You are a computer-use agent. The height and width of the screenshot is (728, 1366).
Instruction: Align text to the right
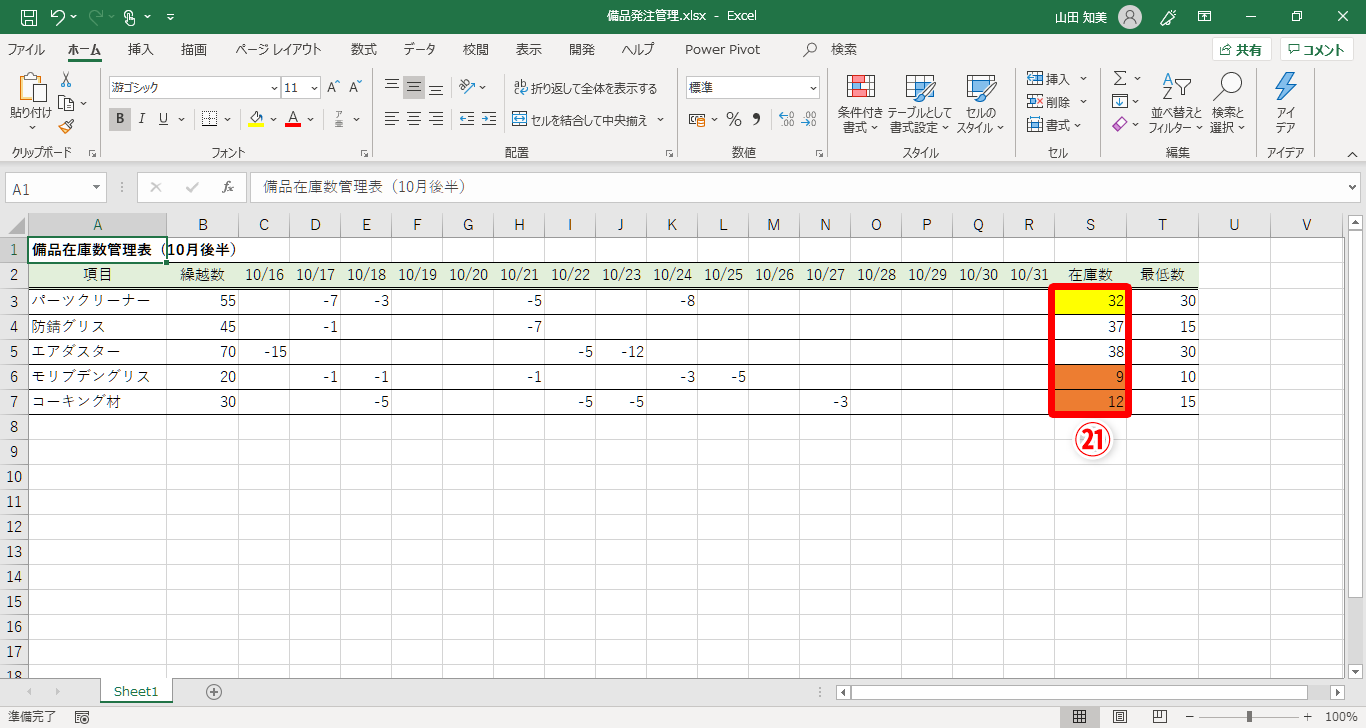click(x=436, y=119)
